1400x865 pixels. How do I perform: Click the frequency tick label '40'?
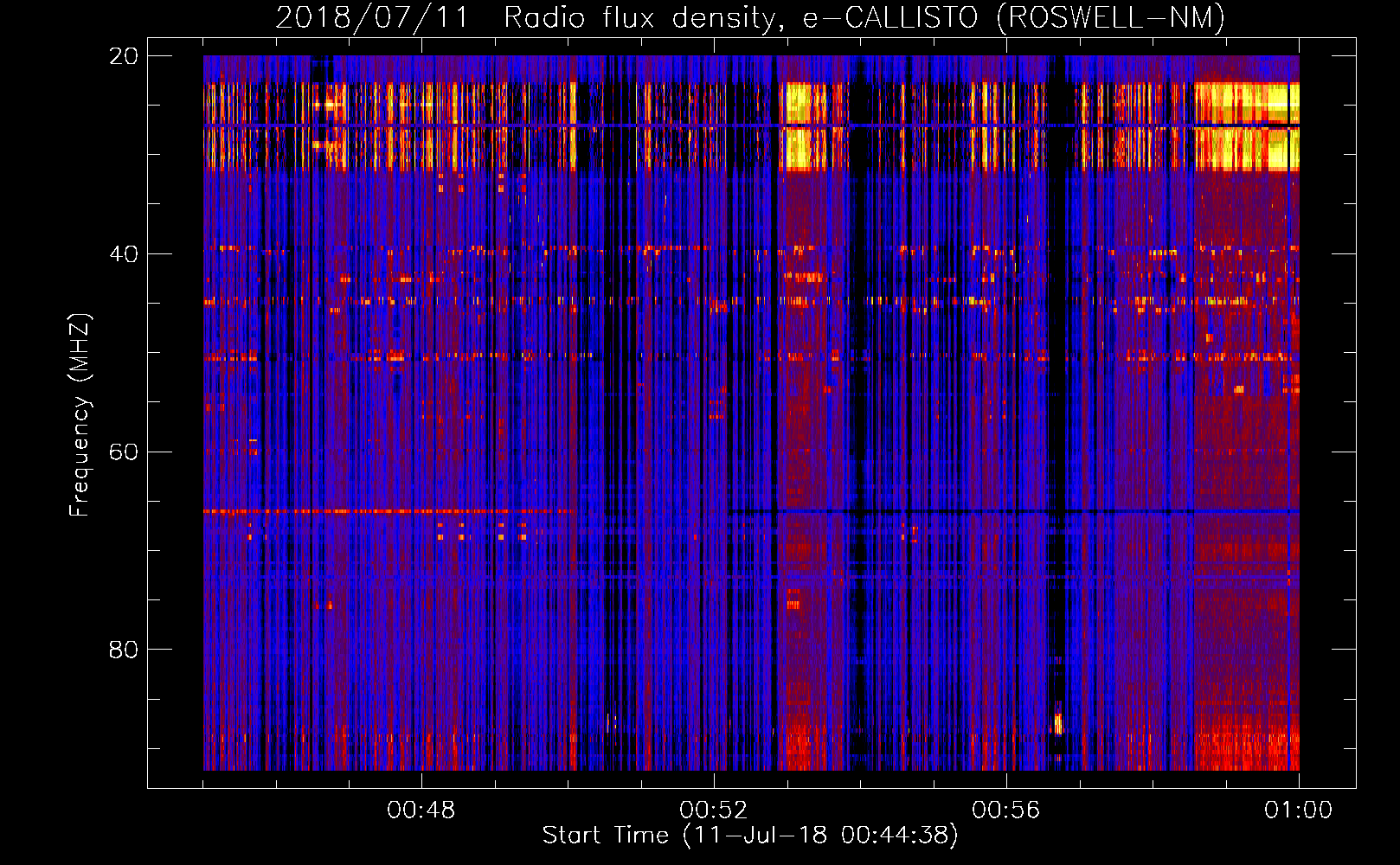124,254
